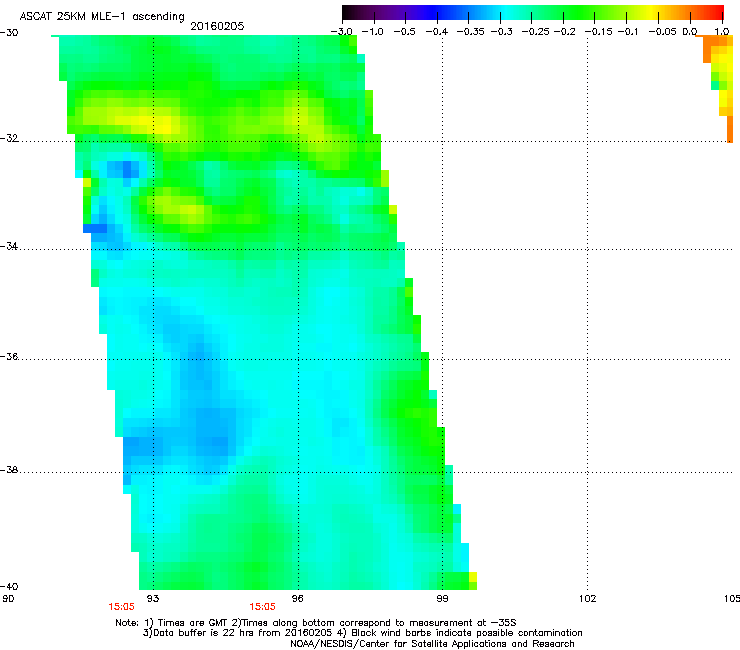
Task: Click the latitude label -38
Action: click(x=9, y=470)
